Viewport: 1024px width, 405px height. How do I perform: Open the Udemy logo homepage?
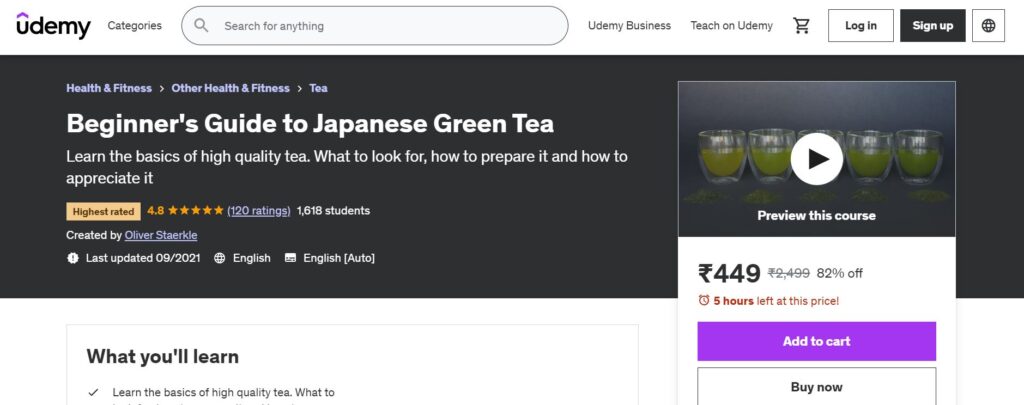[x=54, y=25]
